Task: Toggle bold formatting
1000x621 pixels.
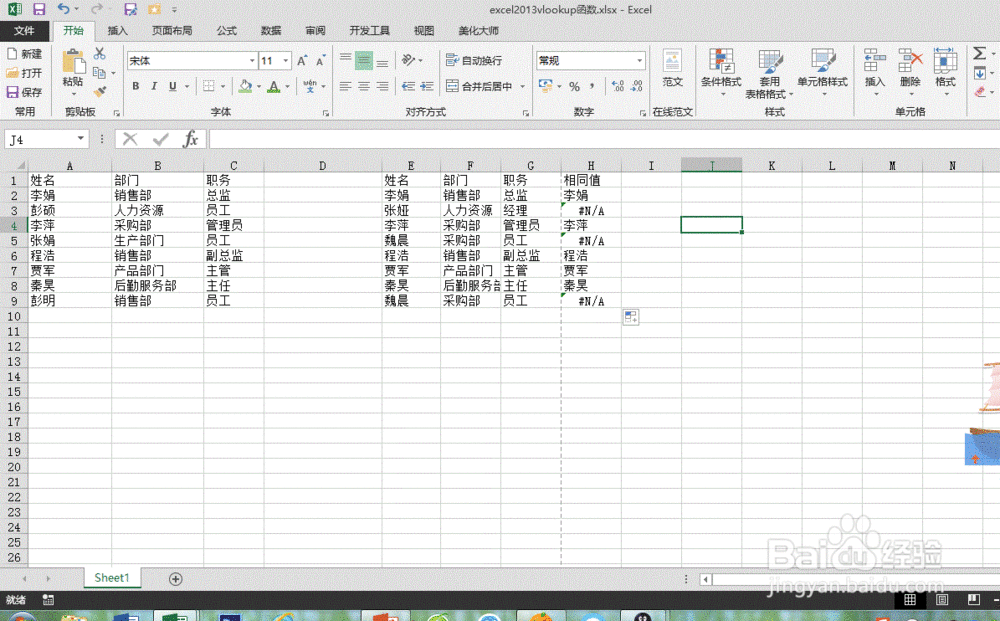Action: (136, 86)
